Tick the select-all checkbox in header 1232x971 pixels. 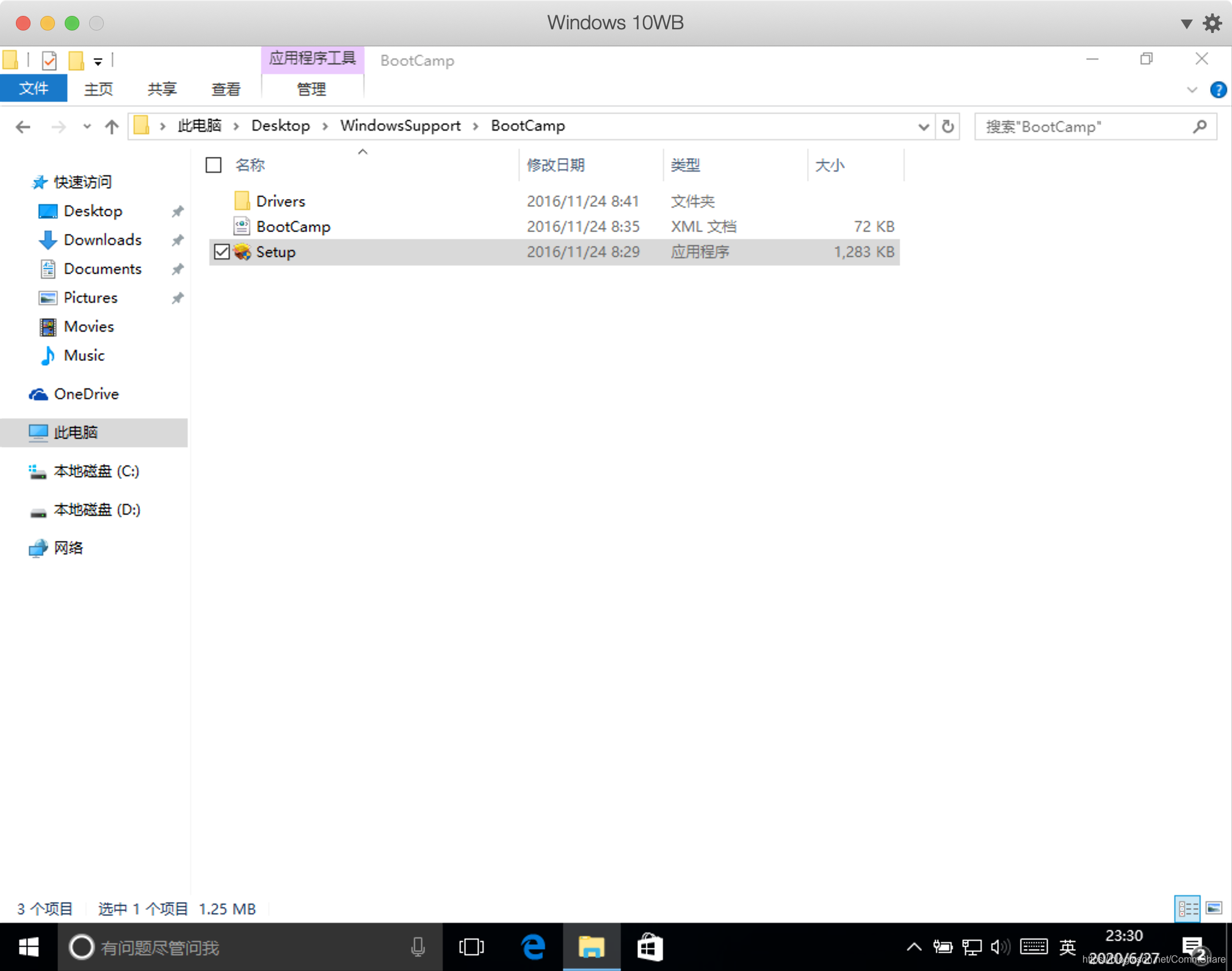tap(213, 165)
